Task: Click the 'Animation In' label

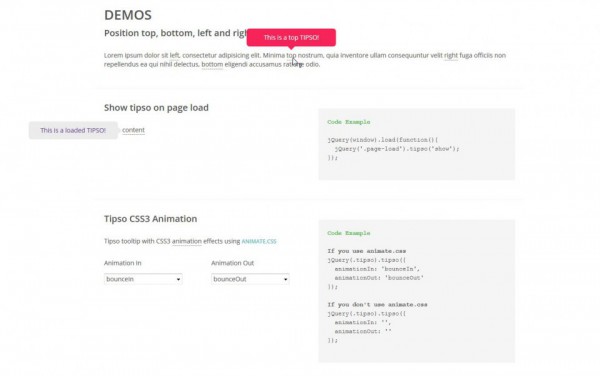Action: [122, 263]
